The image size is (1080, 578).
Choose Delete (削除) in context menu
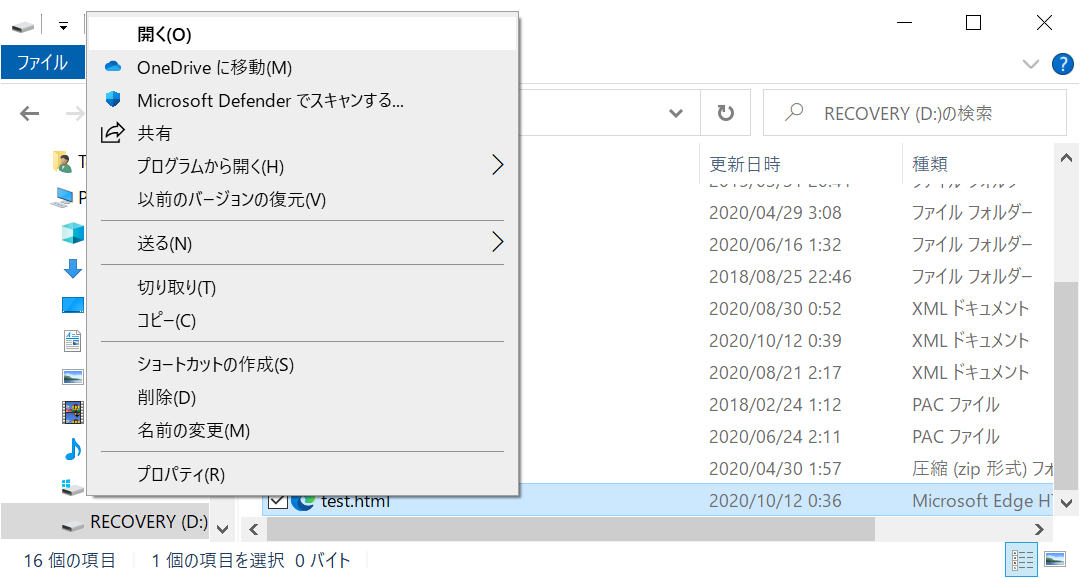(x=302, y=398)
